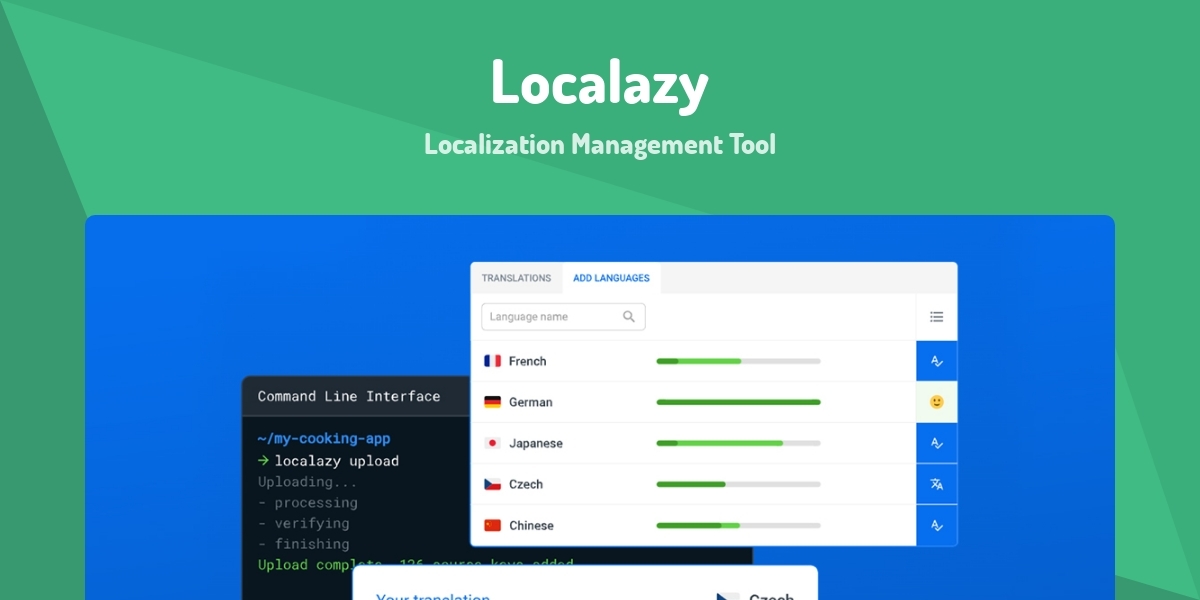Screen dimensions: 1200x600
Task: Select the Chinese language name
Action: [531, 525]
